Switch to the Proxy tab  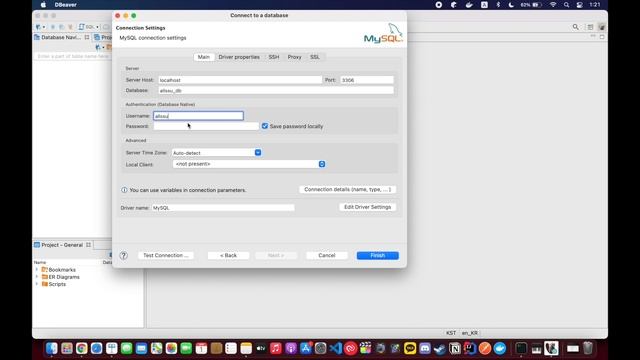coord(294,57)
